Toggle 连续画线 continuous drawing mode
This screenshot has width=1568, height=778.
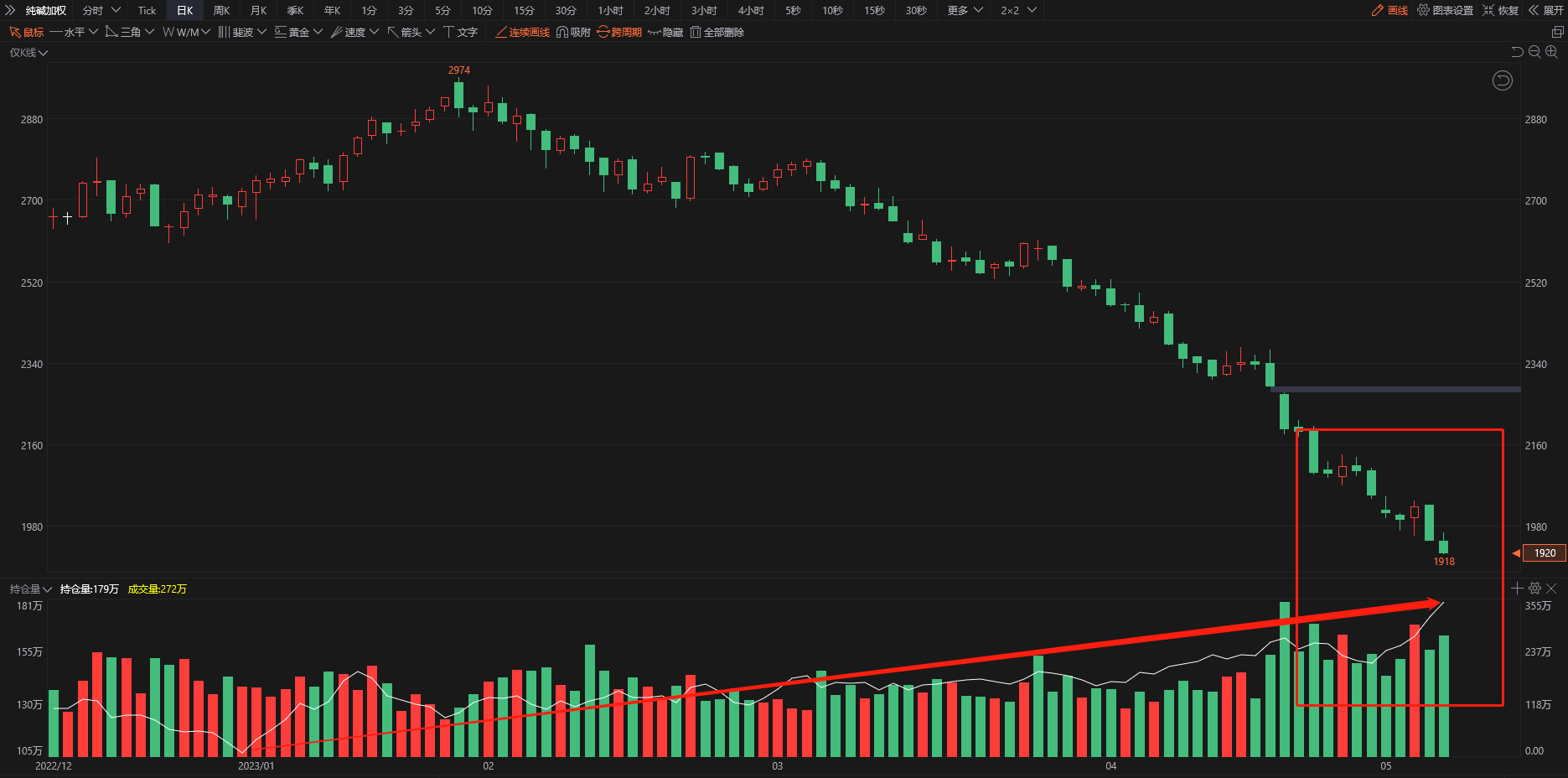[x=522, y=32]
